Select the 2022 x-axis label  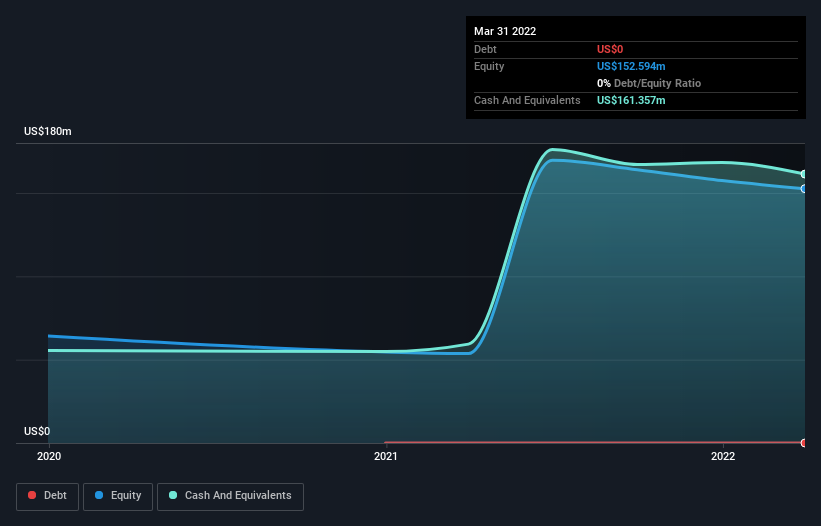[723, 456]
